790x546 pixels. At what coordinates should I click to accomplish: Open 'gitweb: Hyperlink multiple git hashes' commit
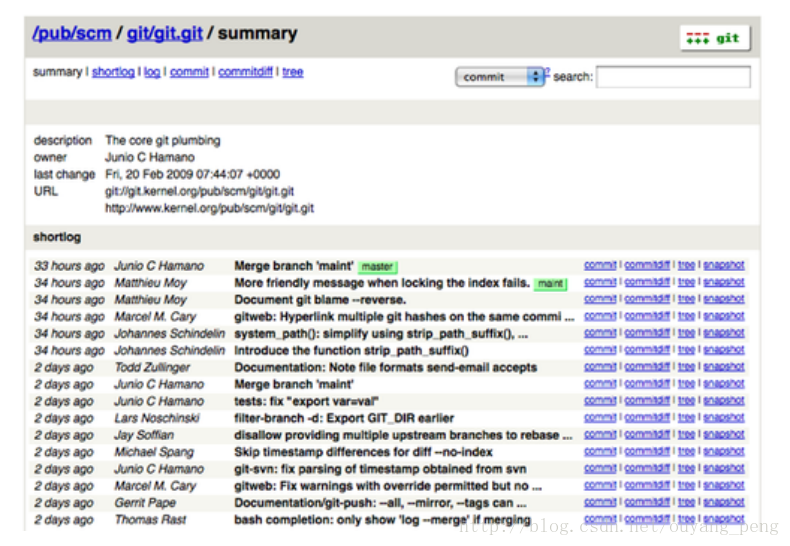coord(404,317)
